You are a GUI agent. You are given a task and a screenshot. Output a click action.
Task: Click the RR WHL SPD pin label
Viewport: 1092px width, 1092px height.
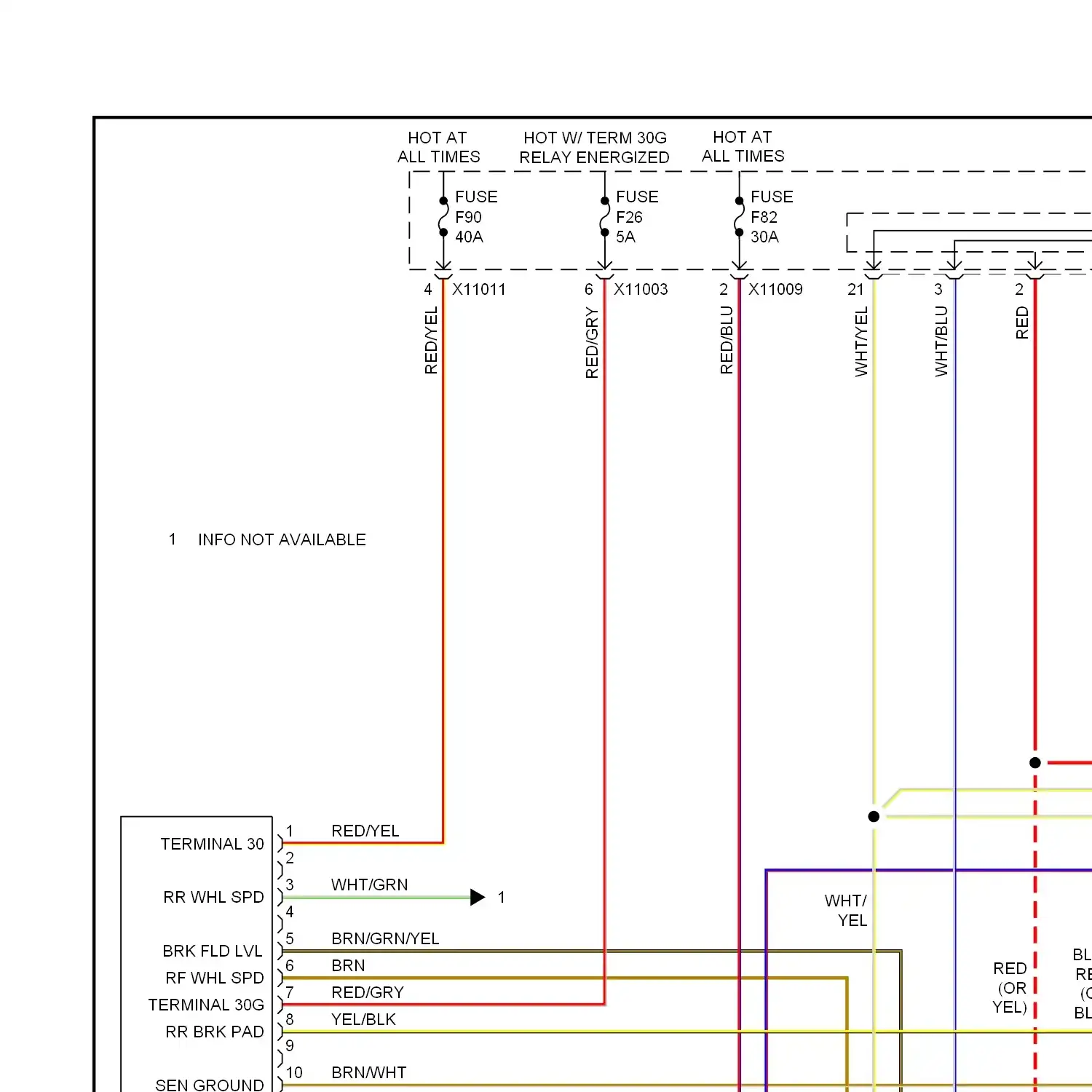213,897
